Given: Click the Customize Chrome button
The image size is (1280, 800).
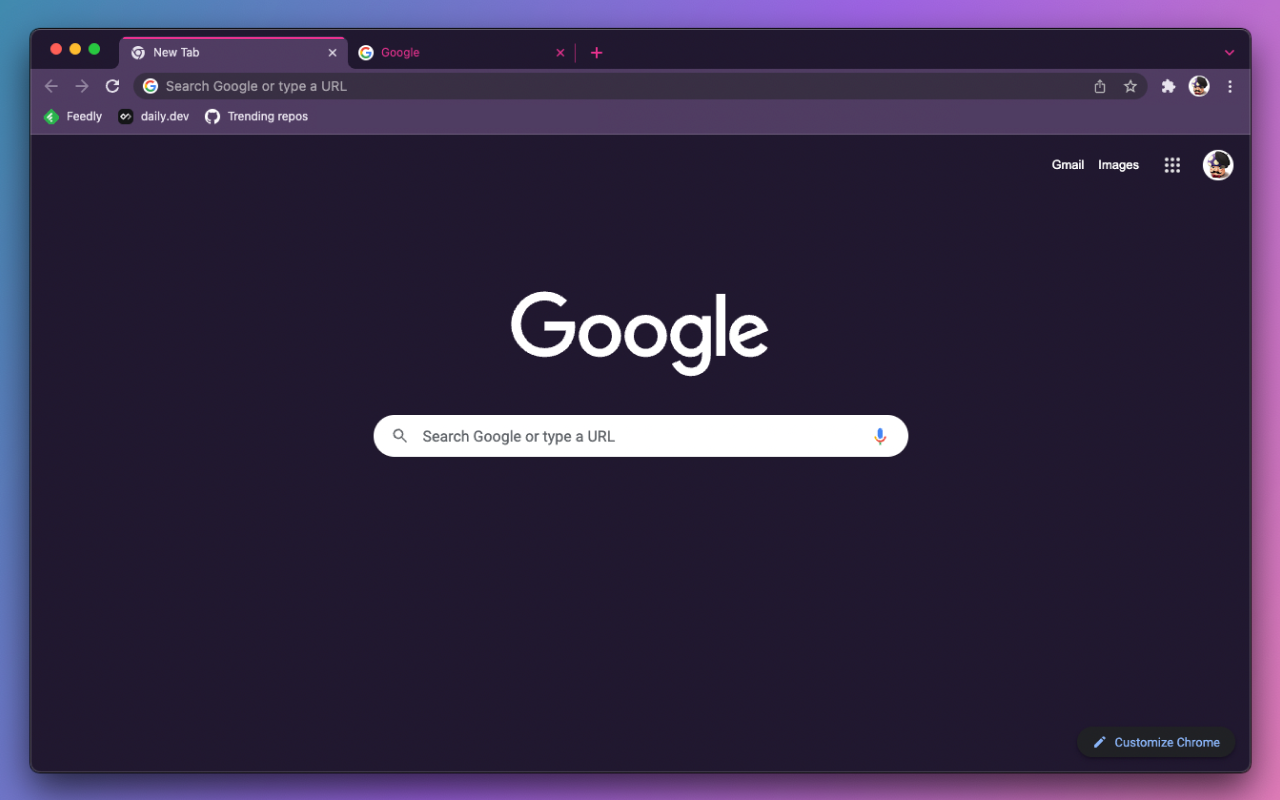Looking at the screenshot, I should (x=1156, y=742).
